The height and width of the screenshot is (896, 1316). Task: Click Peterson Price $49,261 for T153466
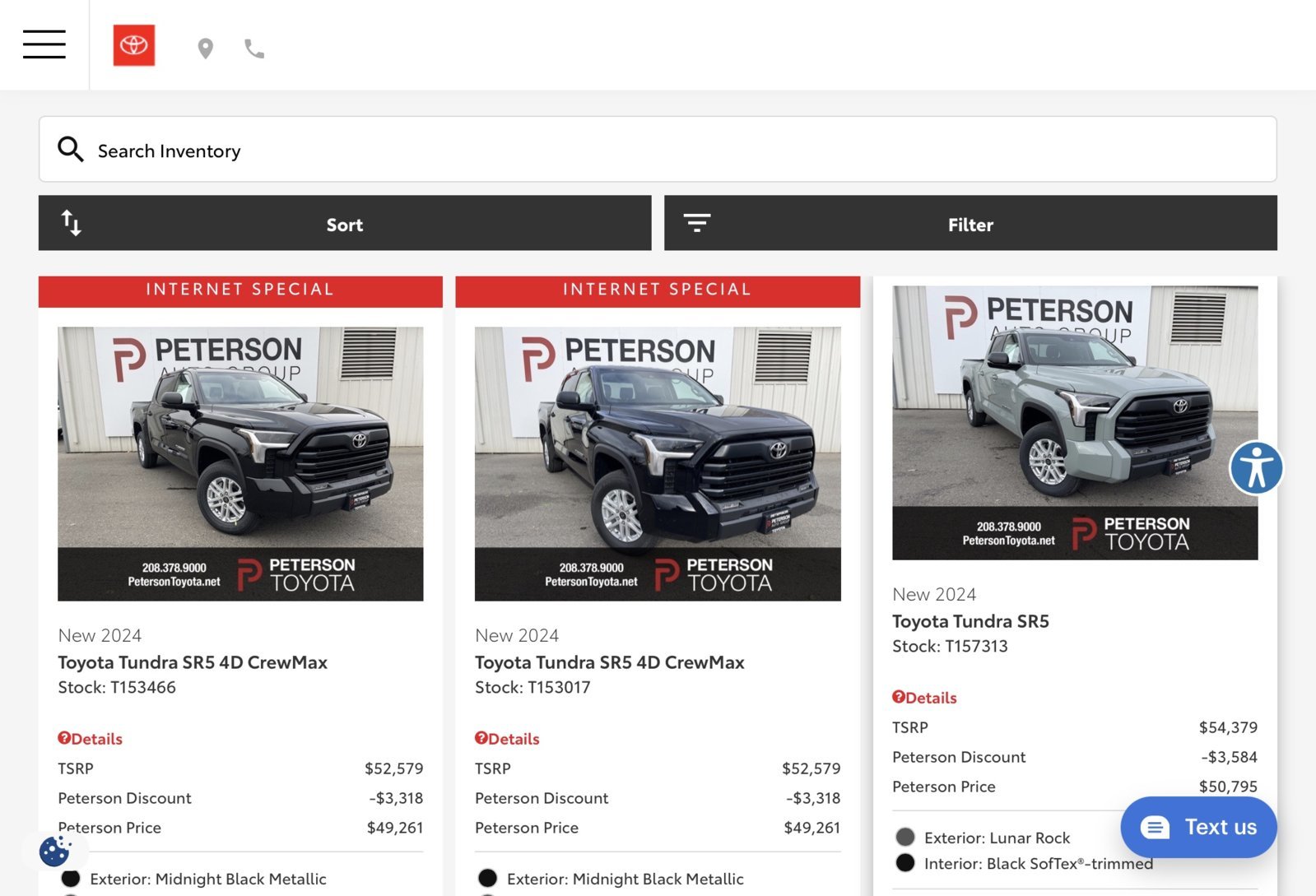[395, 828]
